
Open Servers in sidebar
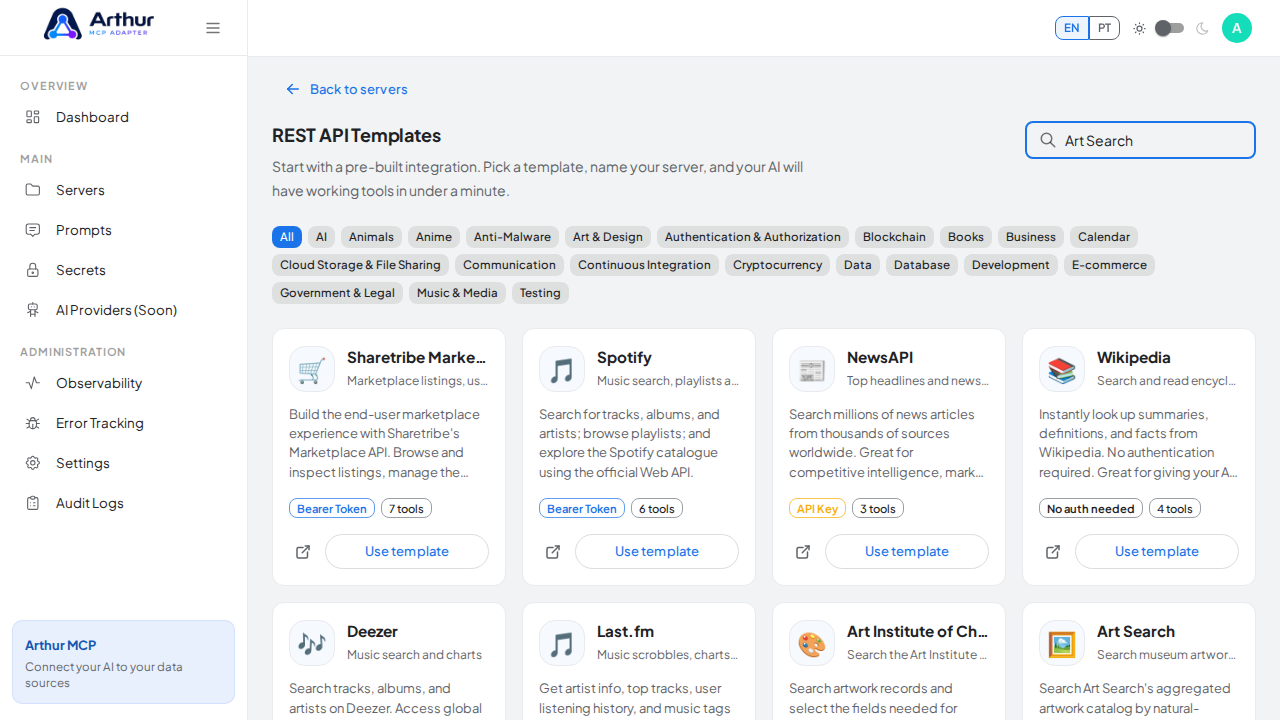pos(124,190)
